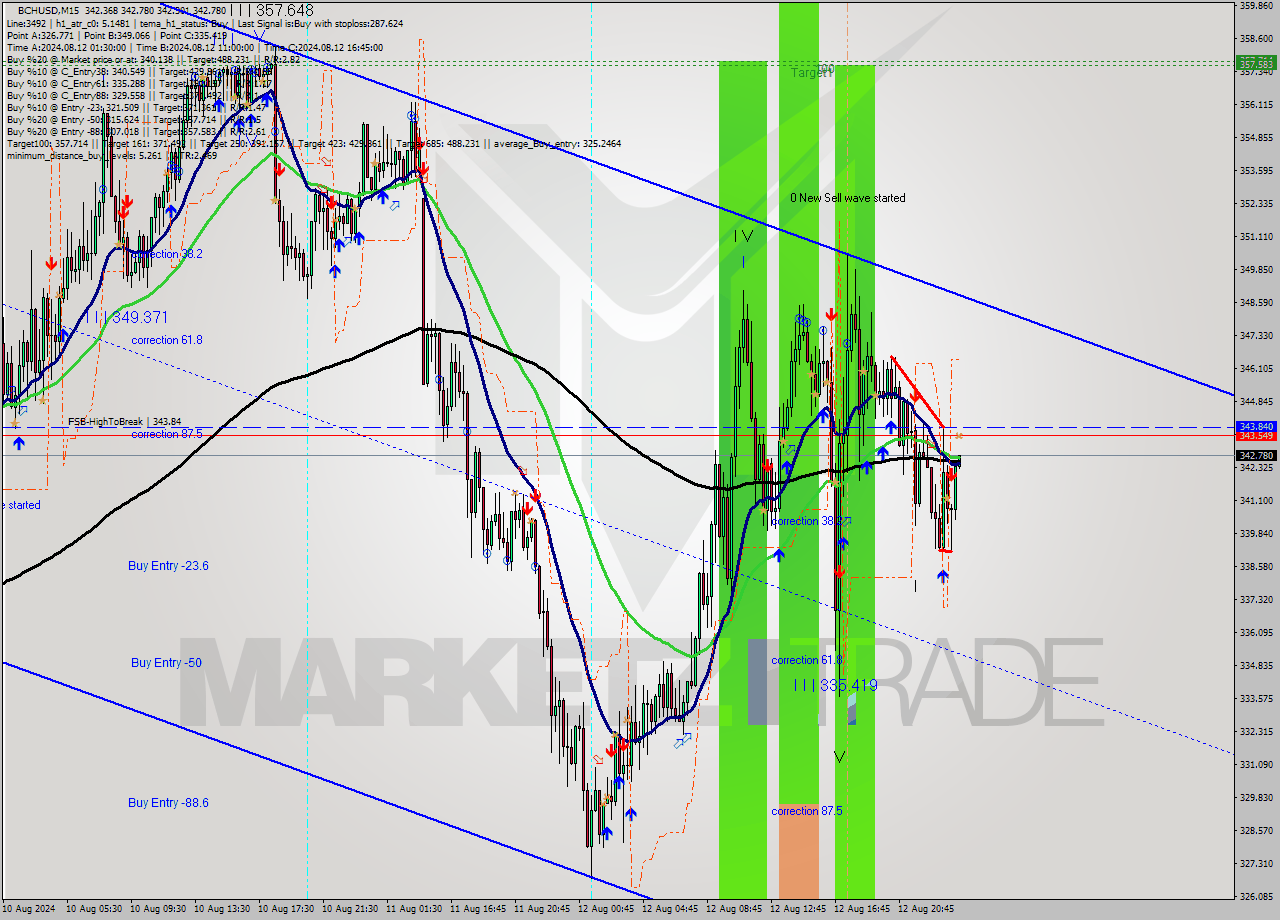This screenshot has height=920, width=1280.
Task: Click the '| | | 349.371' label
Action: point(126,317)
